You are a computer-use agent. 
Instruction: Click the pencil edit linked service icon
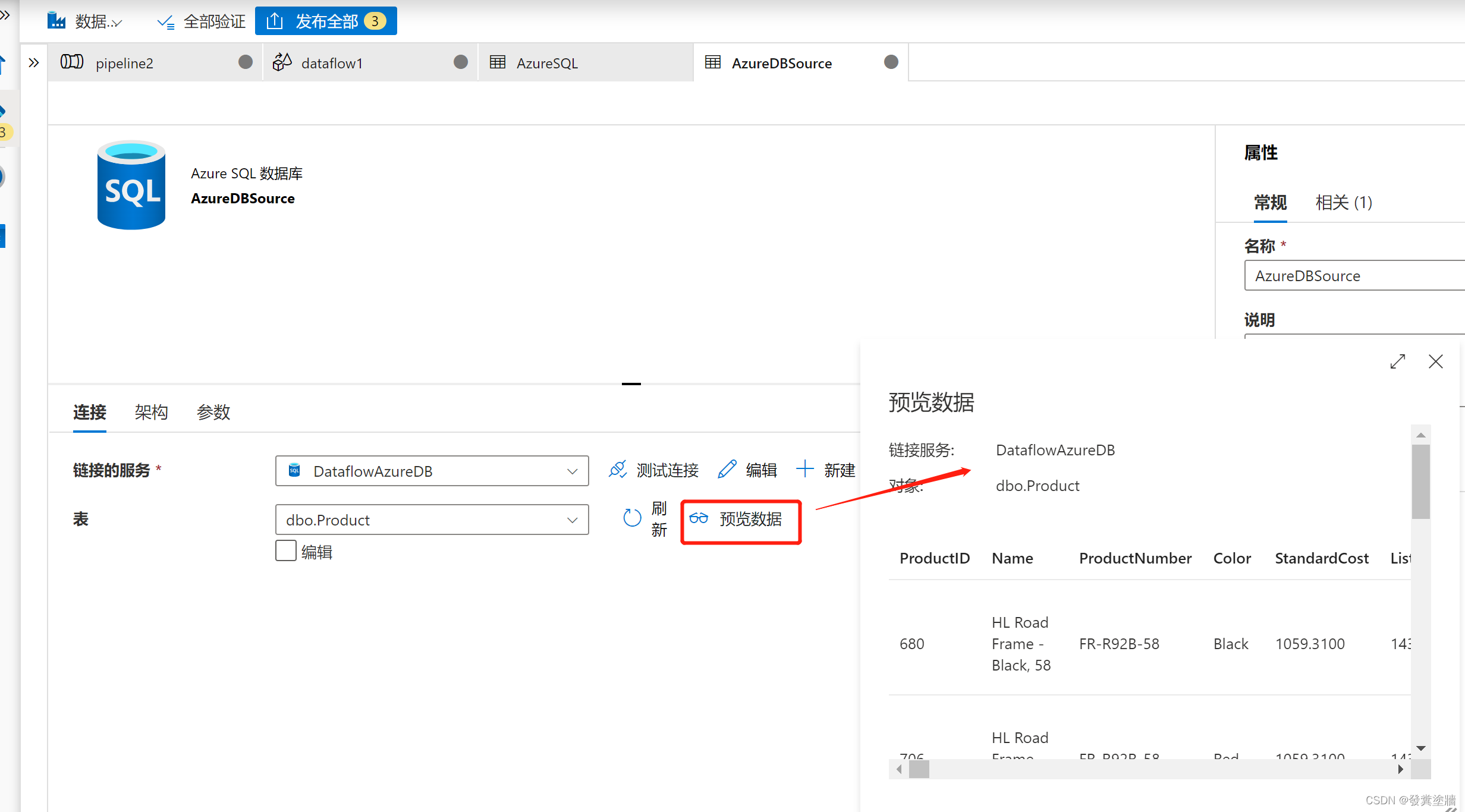(727, 470)
